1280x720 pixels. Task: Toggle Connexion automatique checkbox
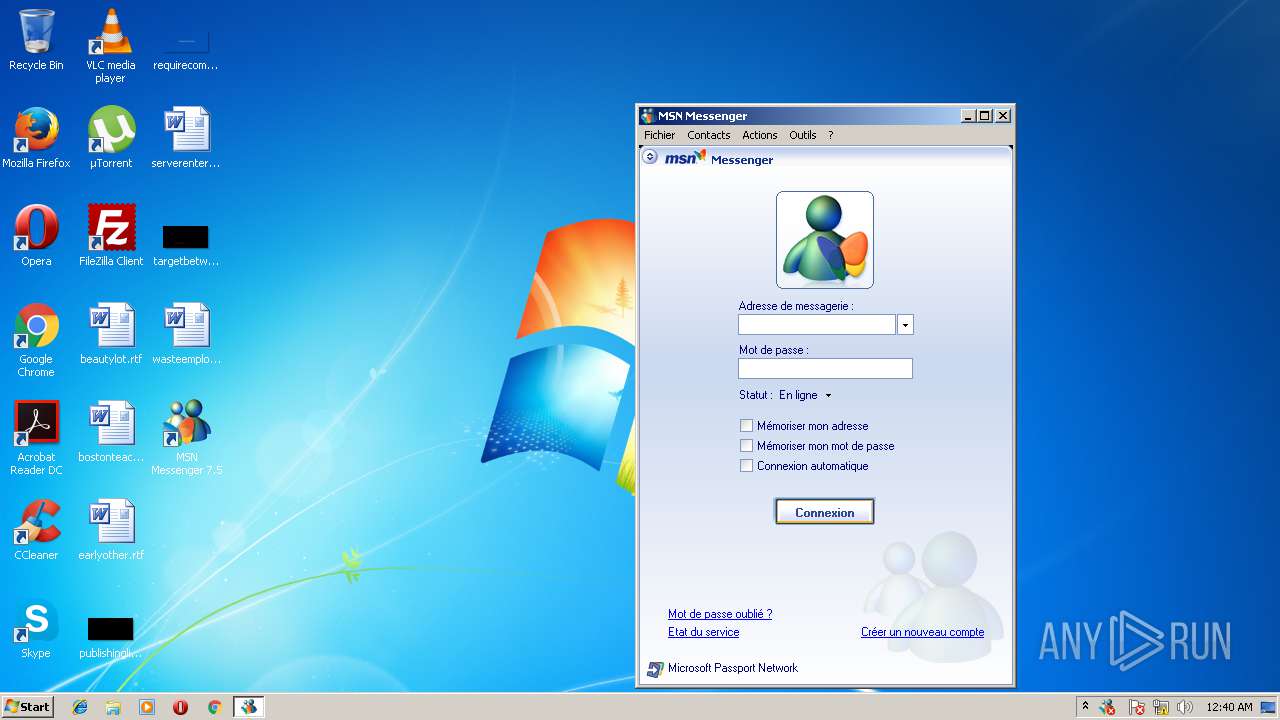(746, 466)
